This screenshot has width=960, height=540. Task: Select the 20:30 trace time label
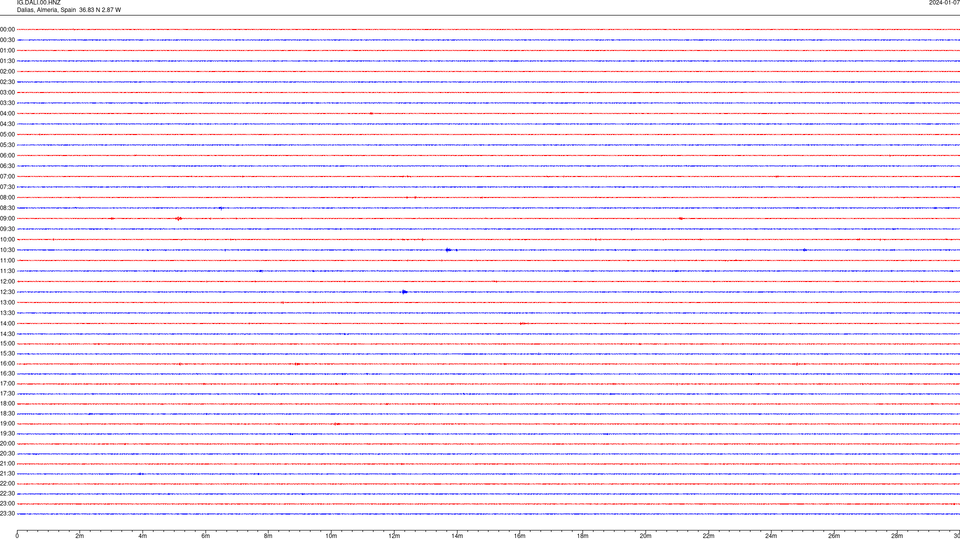(7, 454)
